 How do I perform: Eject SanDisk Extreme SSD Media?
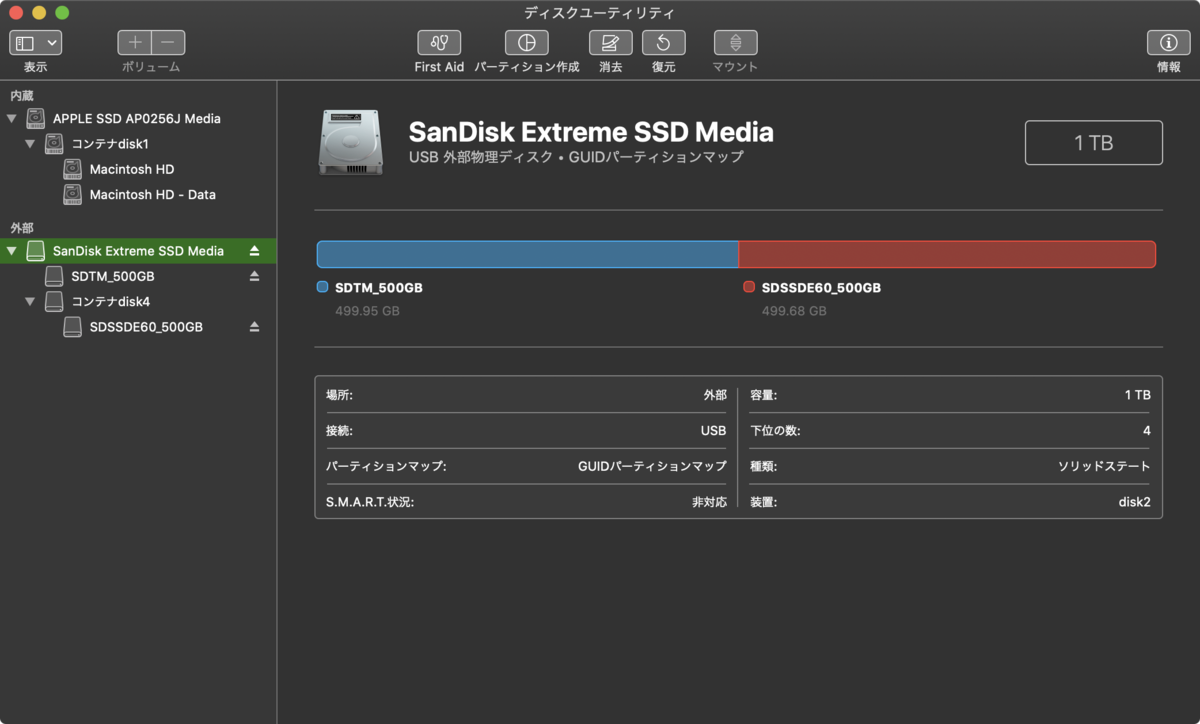254,250
